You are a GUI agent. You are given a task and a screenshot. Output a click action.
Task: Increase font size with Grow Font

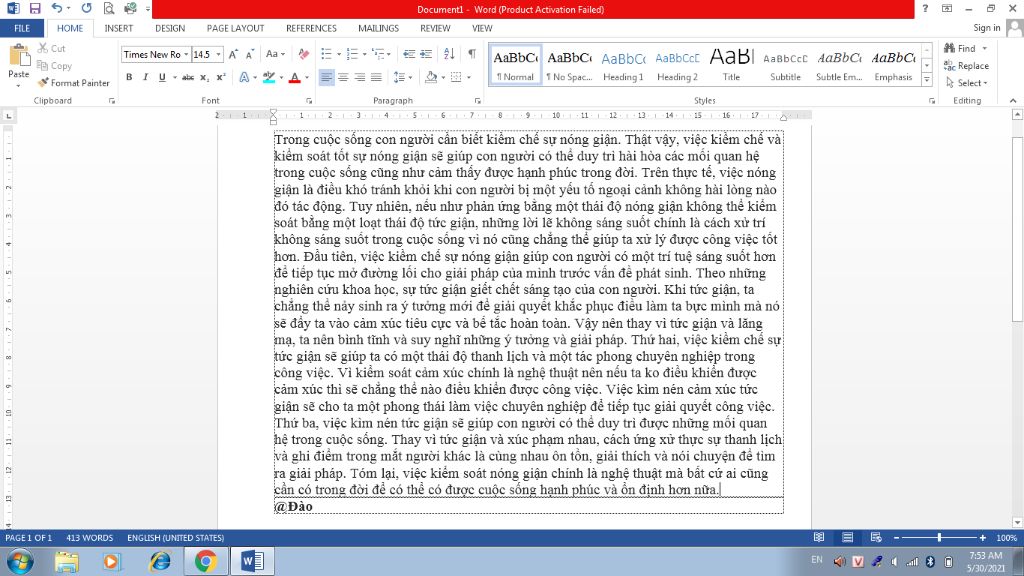[233, 54]
